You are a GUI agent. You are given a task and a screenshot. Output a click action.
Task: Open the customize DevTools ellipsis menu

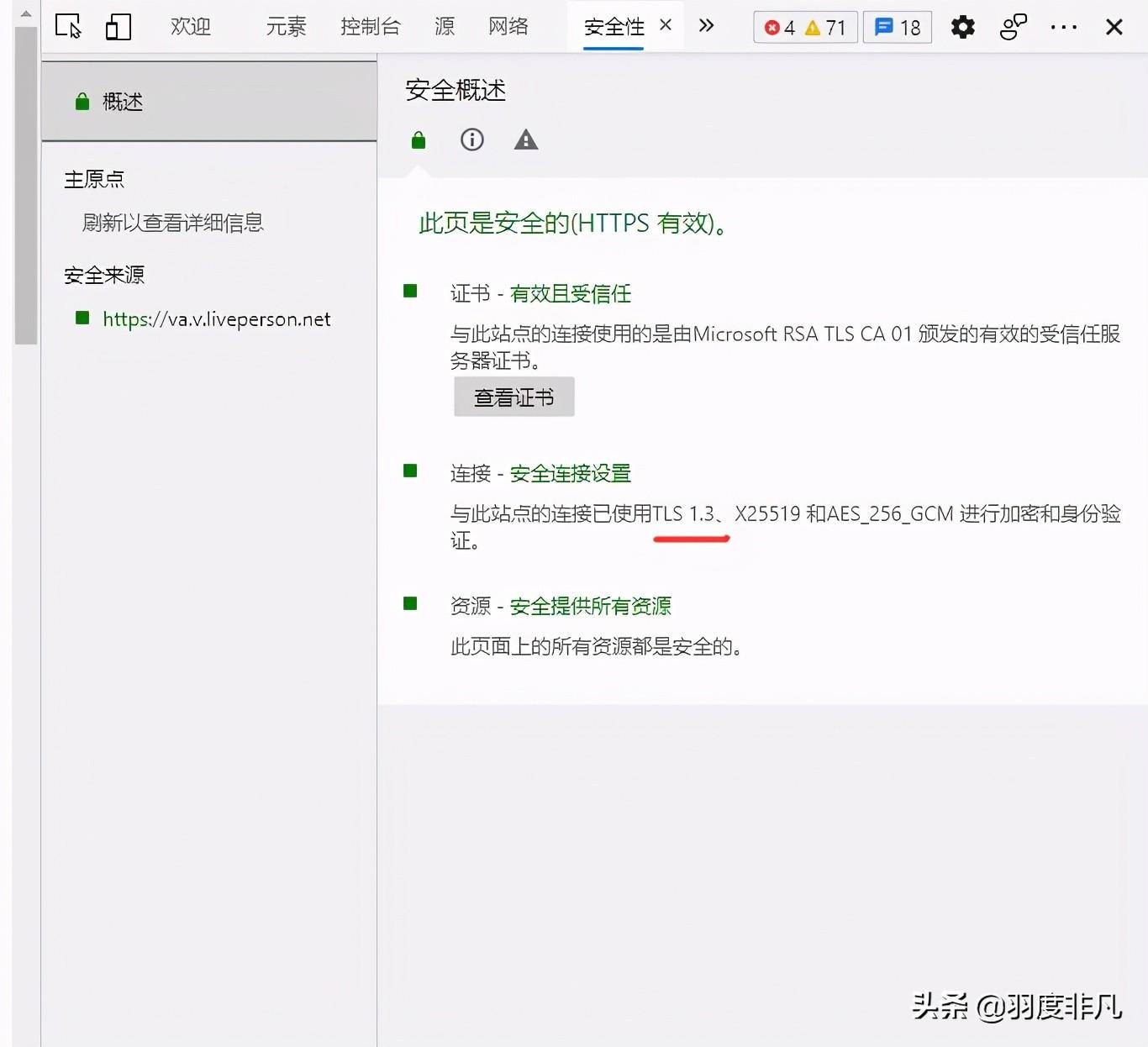[1064, 27]
